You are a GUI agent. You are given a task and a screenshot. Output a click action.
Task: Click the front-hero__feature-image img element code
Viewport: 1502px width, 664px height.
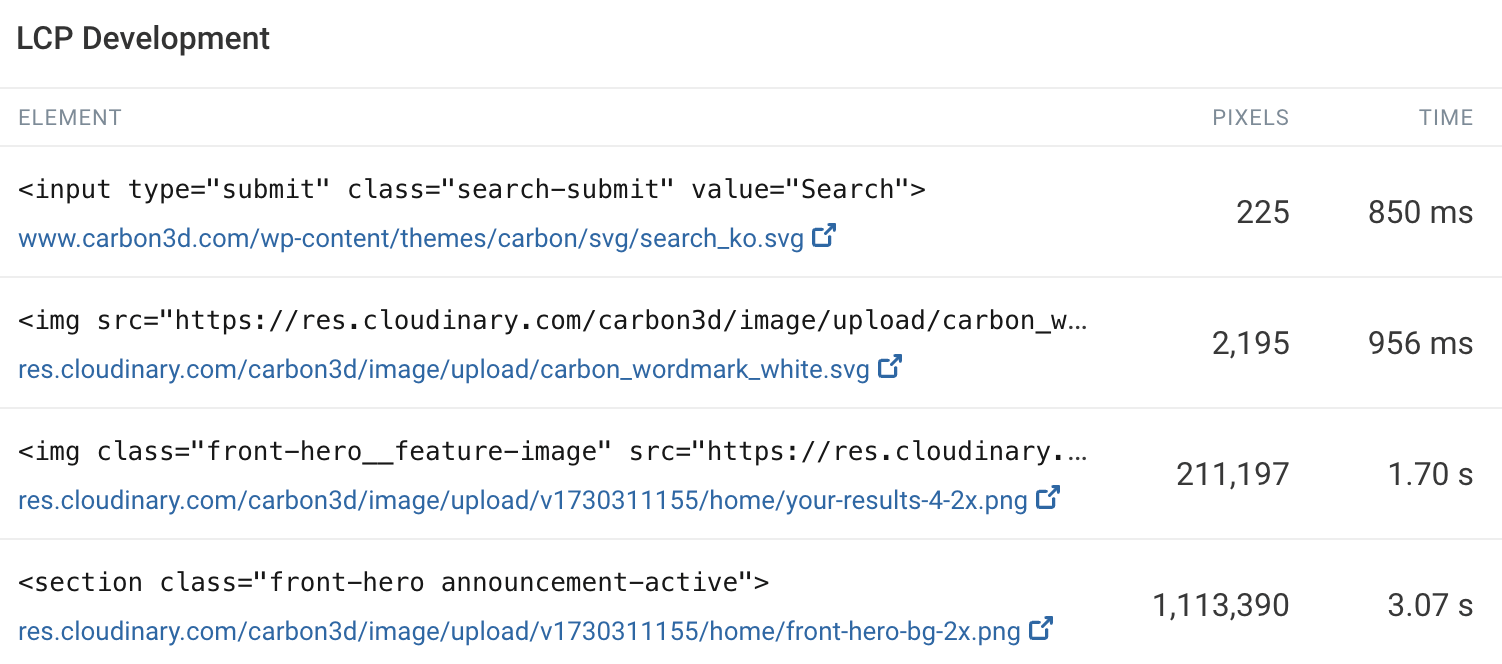click(x=553, y=451)
